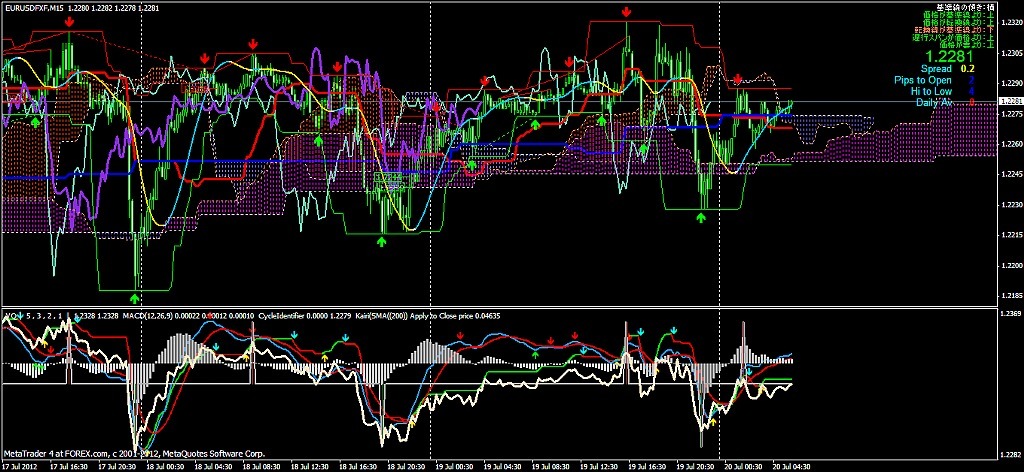Click the green up arrow at the lowest chart low
This screenshot has width=1024, height=472.
pos(135,297)
